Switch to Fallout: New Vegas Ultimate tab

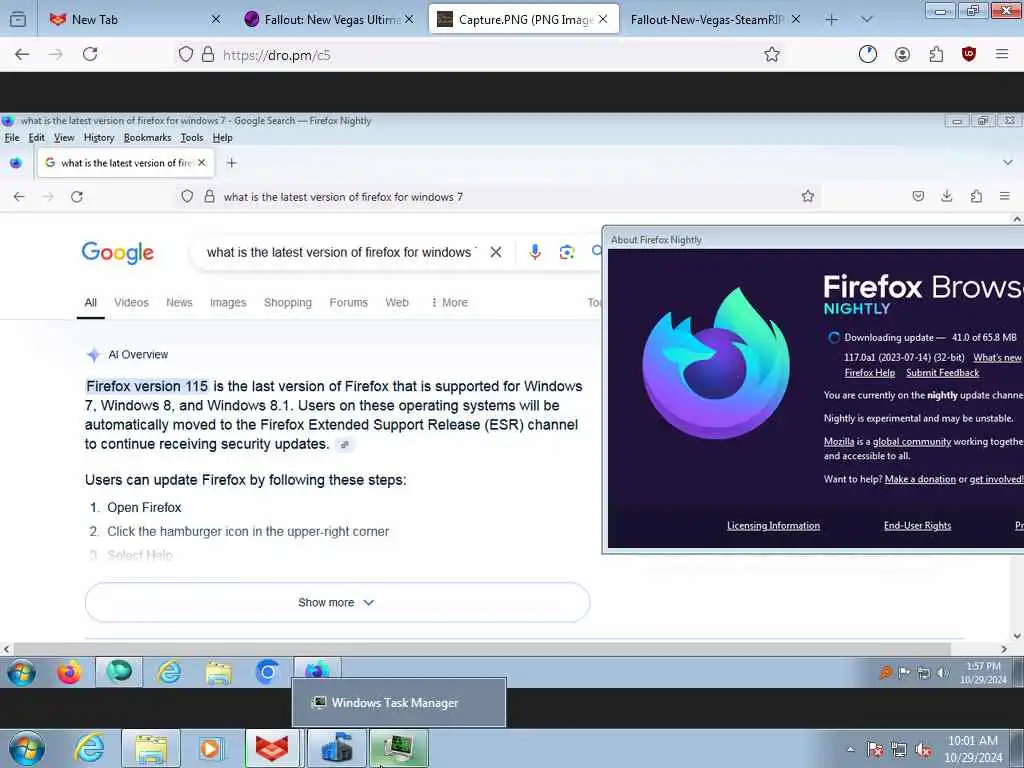(x=330, y=20)
